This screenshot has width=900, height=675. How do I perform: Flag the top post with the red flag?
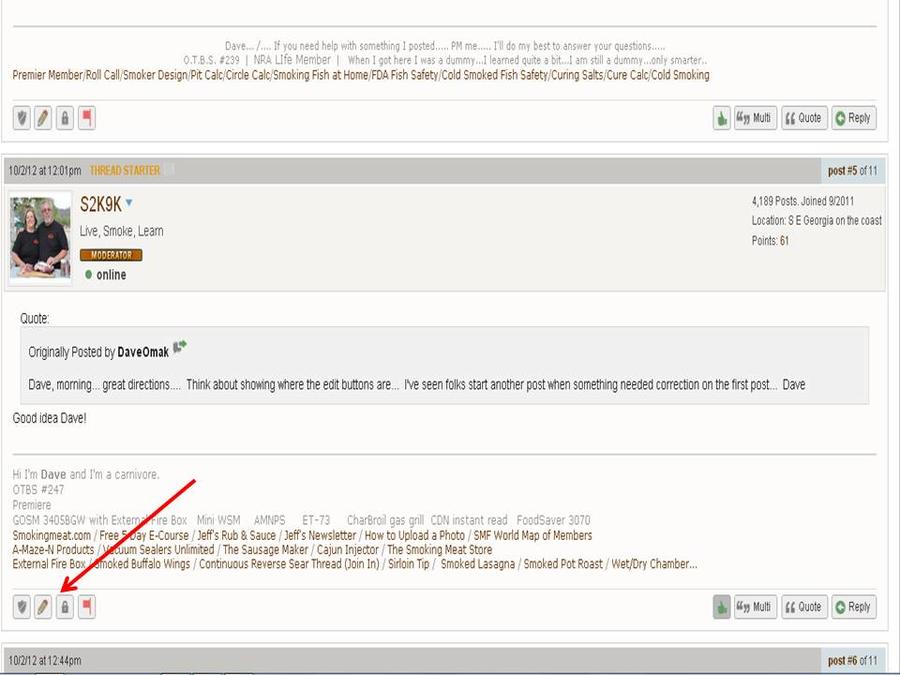click(x=86, y=118)
